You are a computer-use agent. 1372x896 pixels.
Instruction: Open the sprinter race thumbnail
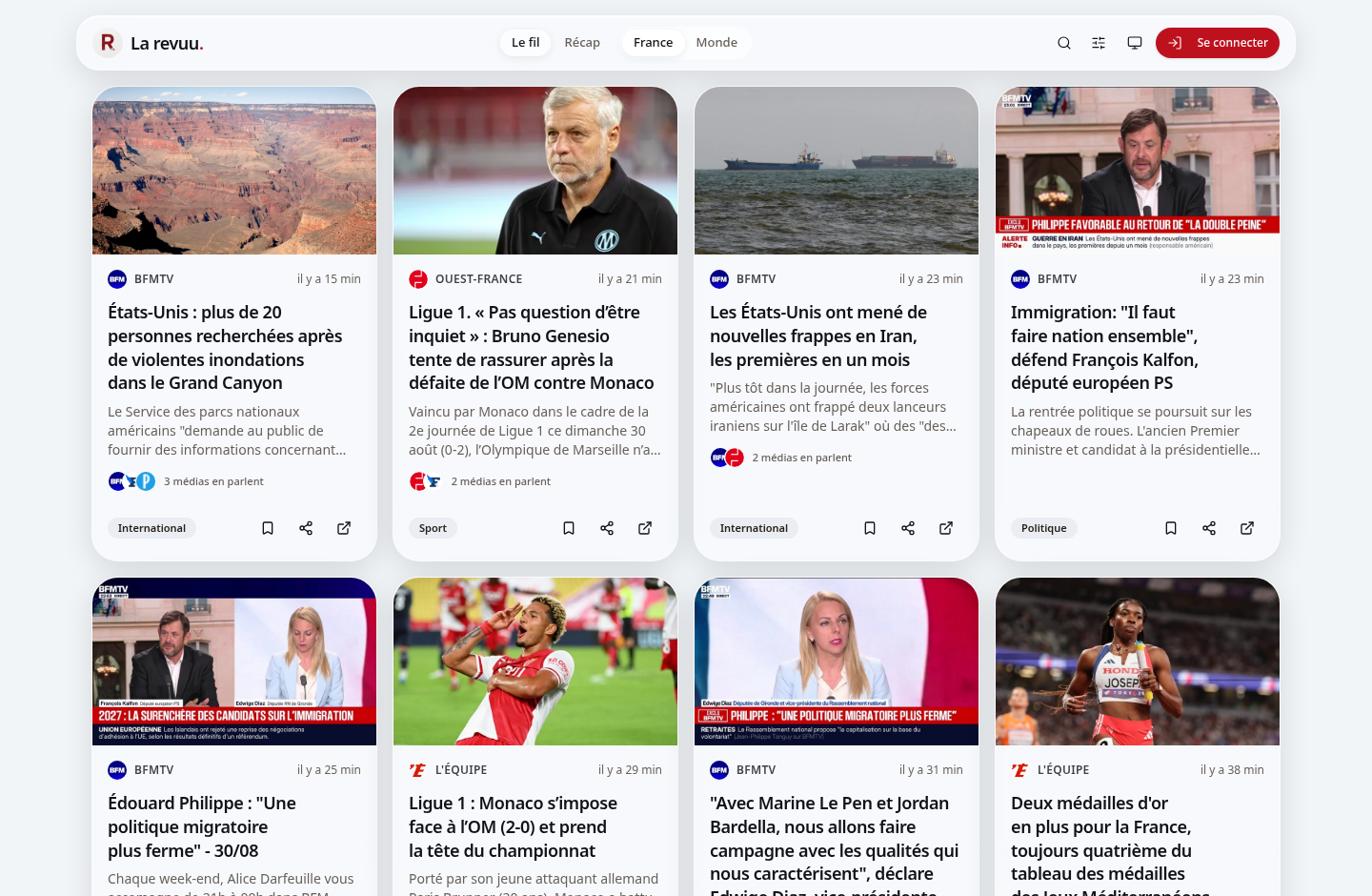point(1138,662)
